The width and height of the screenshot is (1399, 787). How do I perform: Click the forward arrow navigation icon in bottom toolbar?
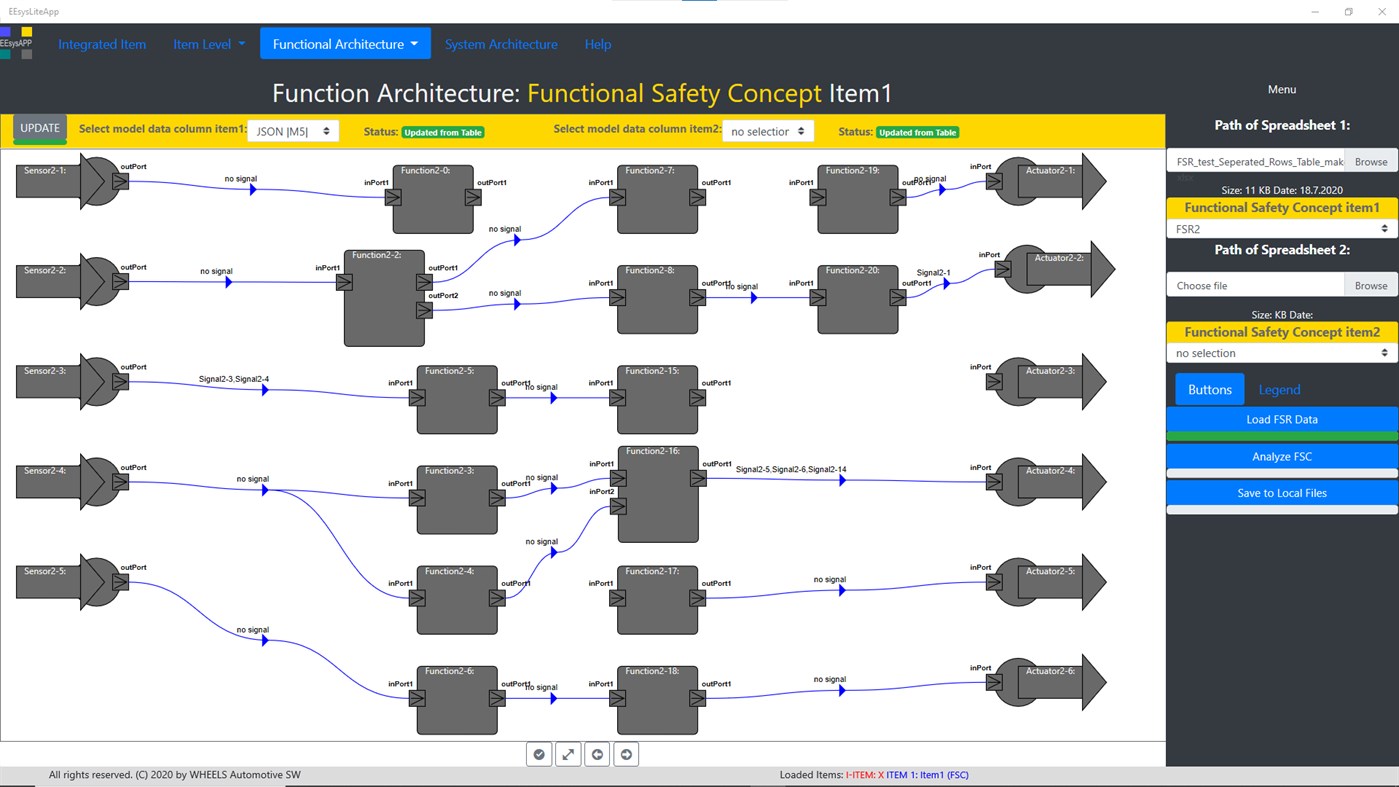click(x=626, y=754)
